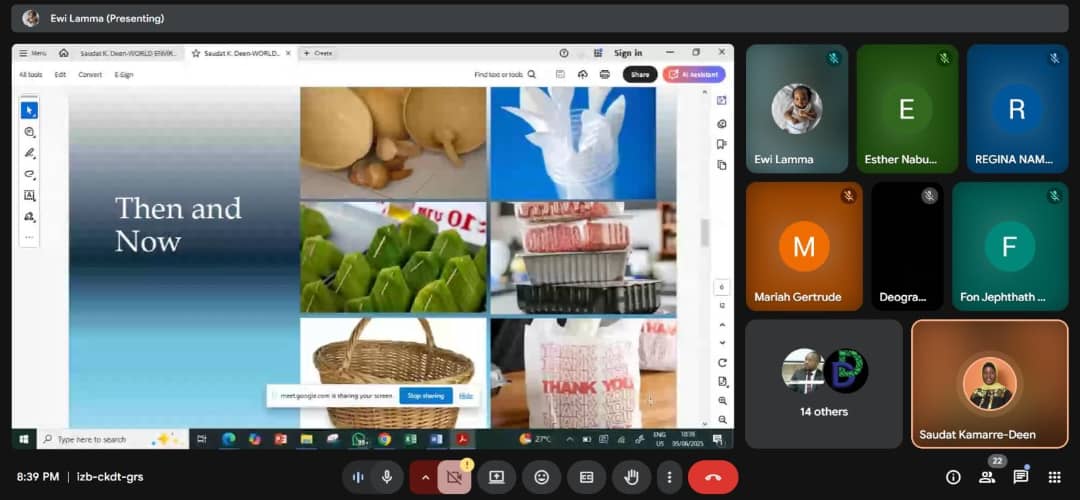Click the raise hand button
Image resolution: width=1080 pixels, height=500 pixels.
point(631,477)
